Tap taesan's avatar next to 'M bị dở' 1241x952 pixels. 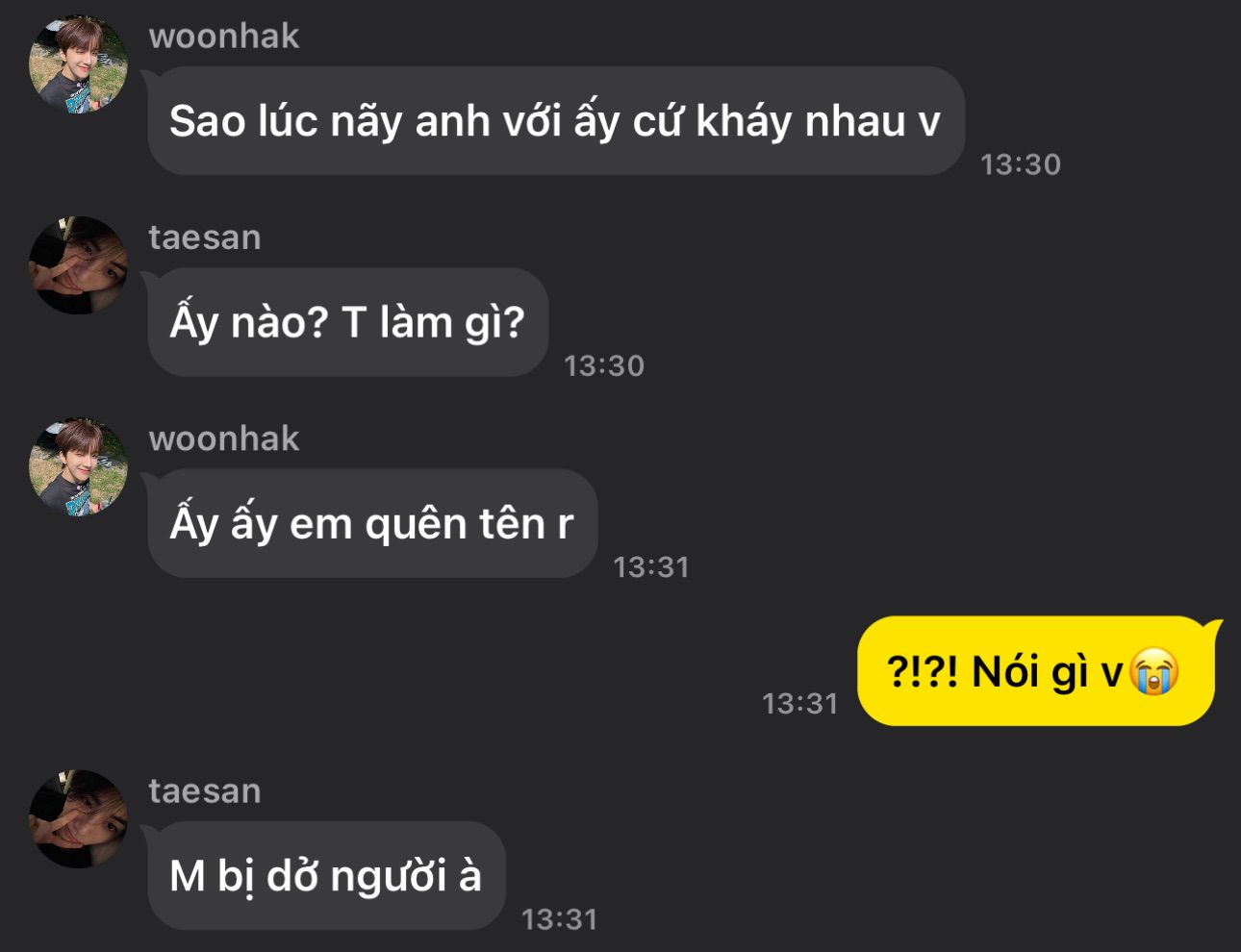point(79,819)
